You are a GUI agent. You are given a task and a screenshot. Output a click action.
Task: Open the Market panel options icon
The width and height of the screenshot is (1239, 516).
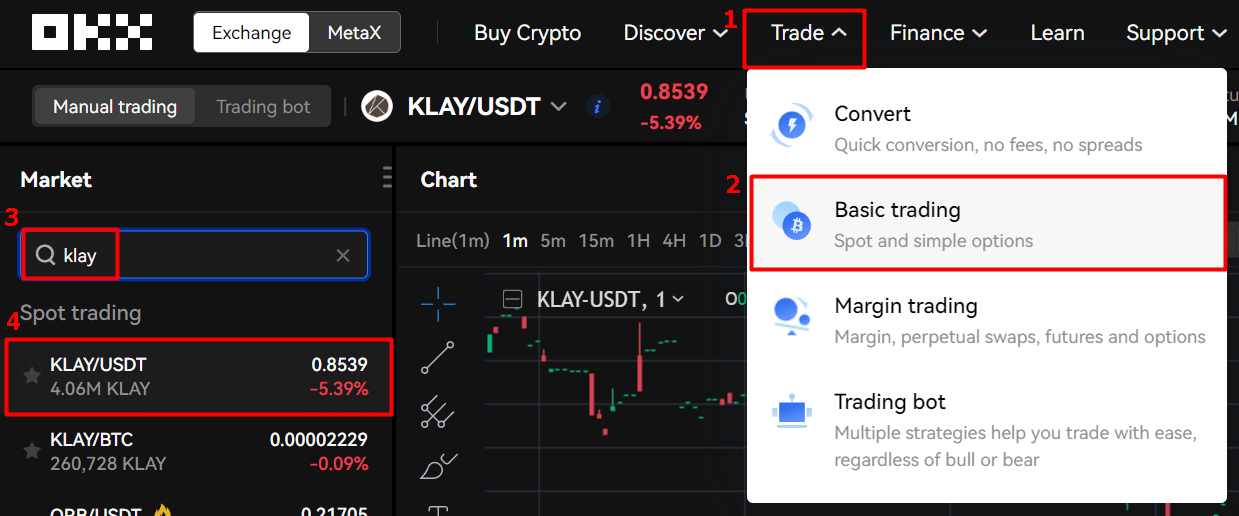tap(387, 179)
